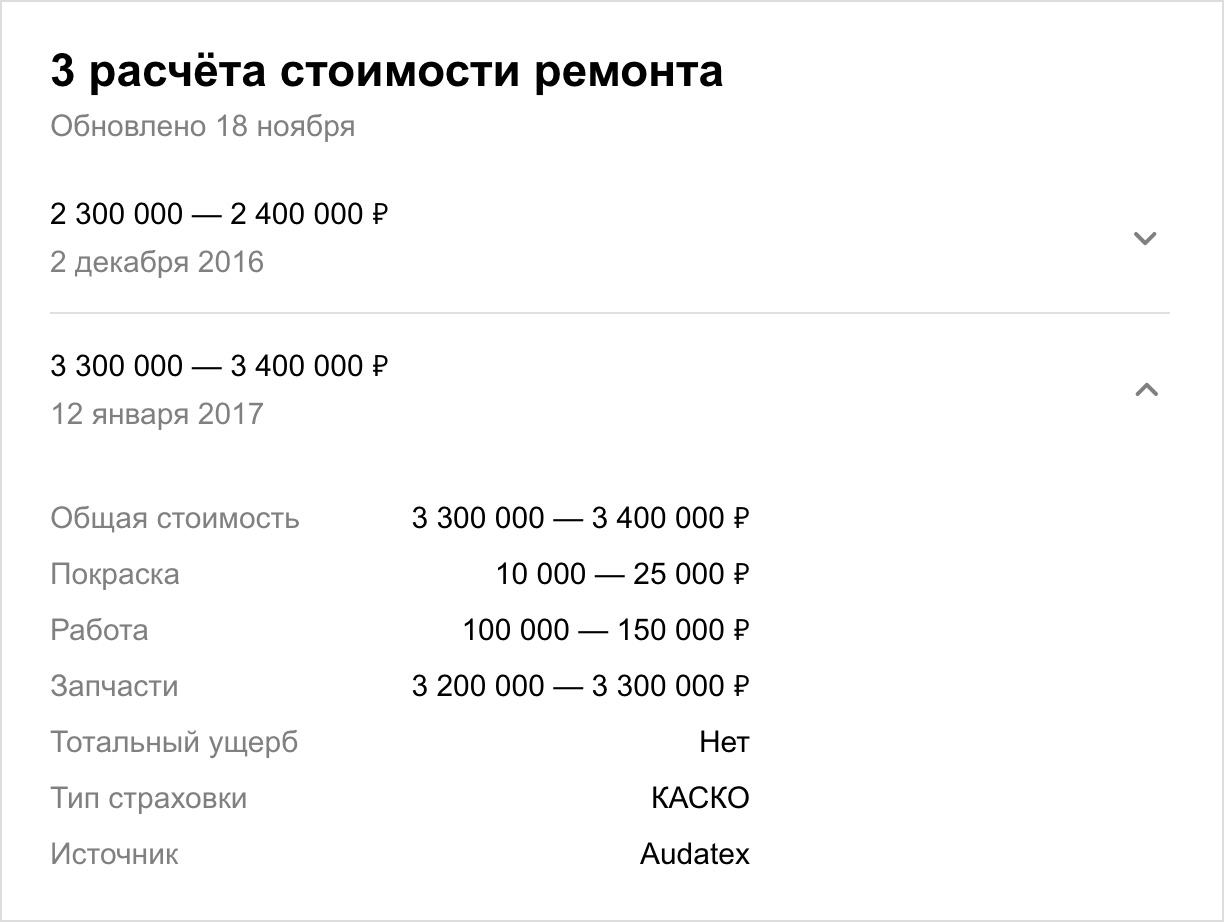Open the 2 300 000 — 2 400 000 ₽ row
Viewport: 1224px width, 922px height.
(610, 238)
